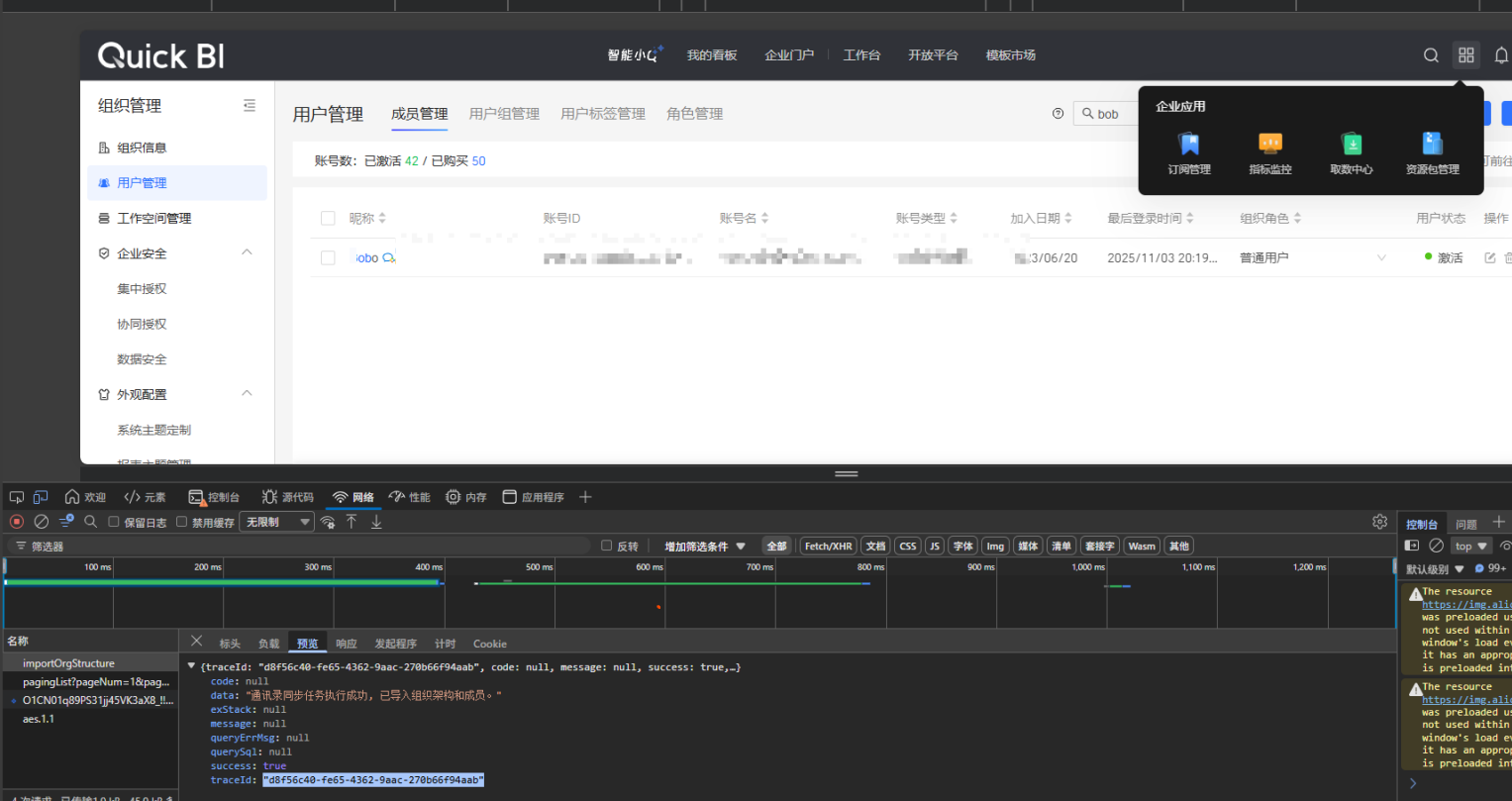
Task: Switch to the 用户组管理 tab
Action: coord(504,114)
